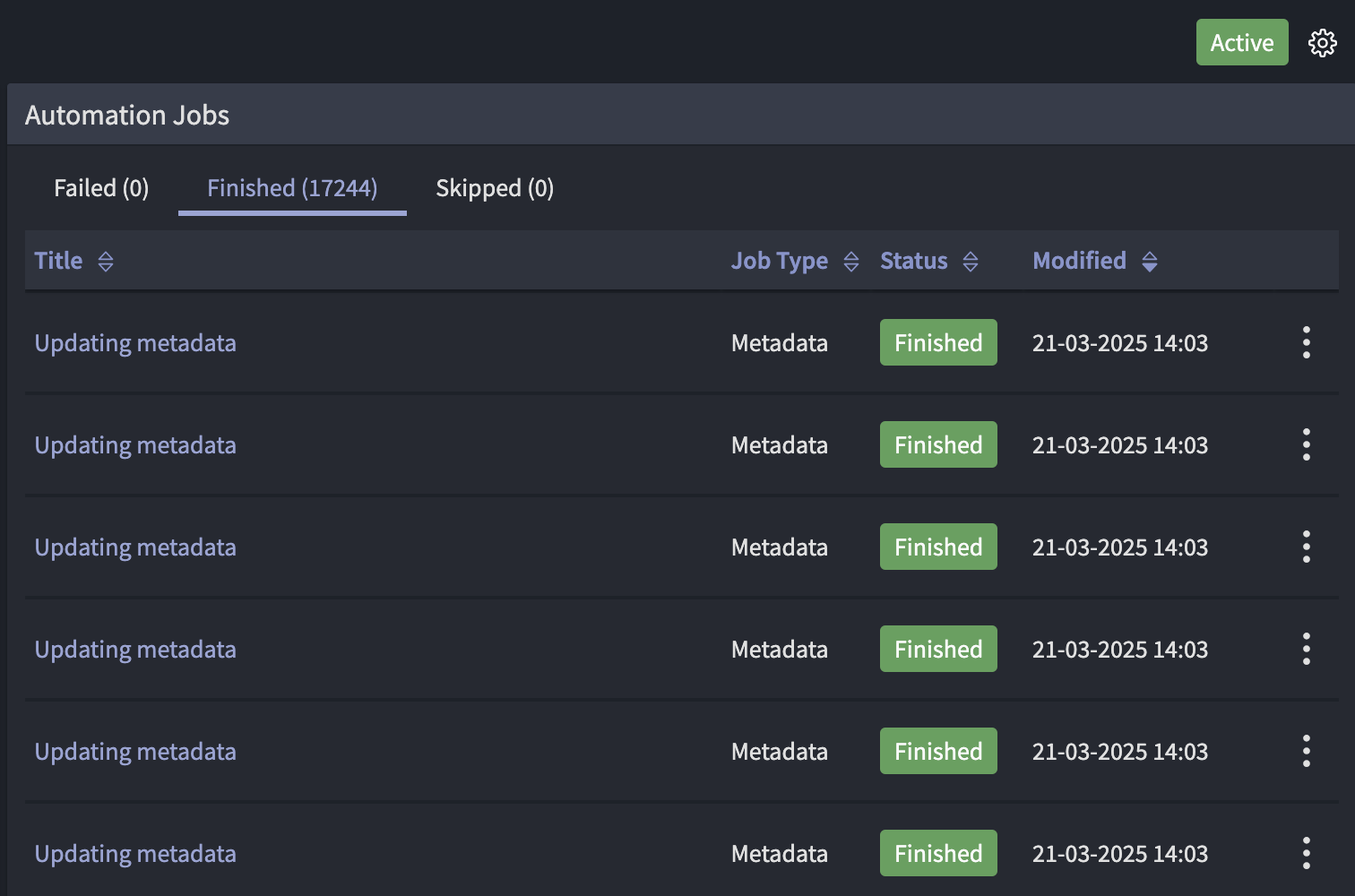Screen dimensions: 1355x896
Task: Open kebab menu for first job row
Action: (1306, 342)
